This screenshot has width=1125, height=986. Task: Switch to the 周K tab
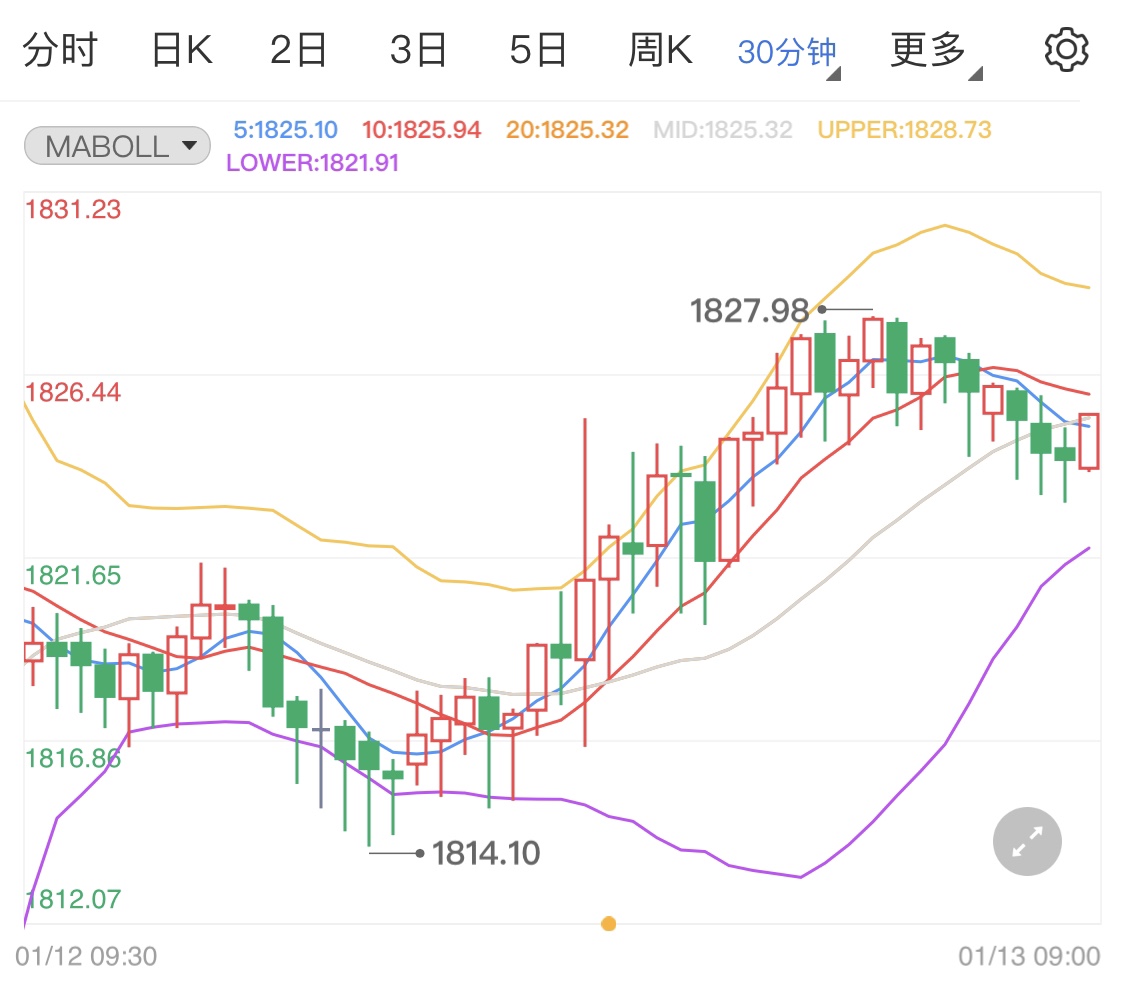pos(660,50)
